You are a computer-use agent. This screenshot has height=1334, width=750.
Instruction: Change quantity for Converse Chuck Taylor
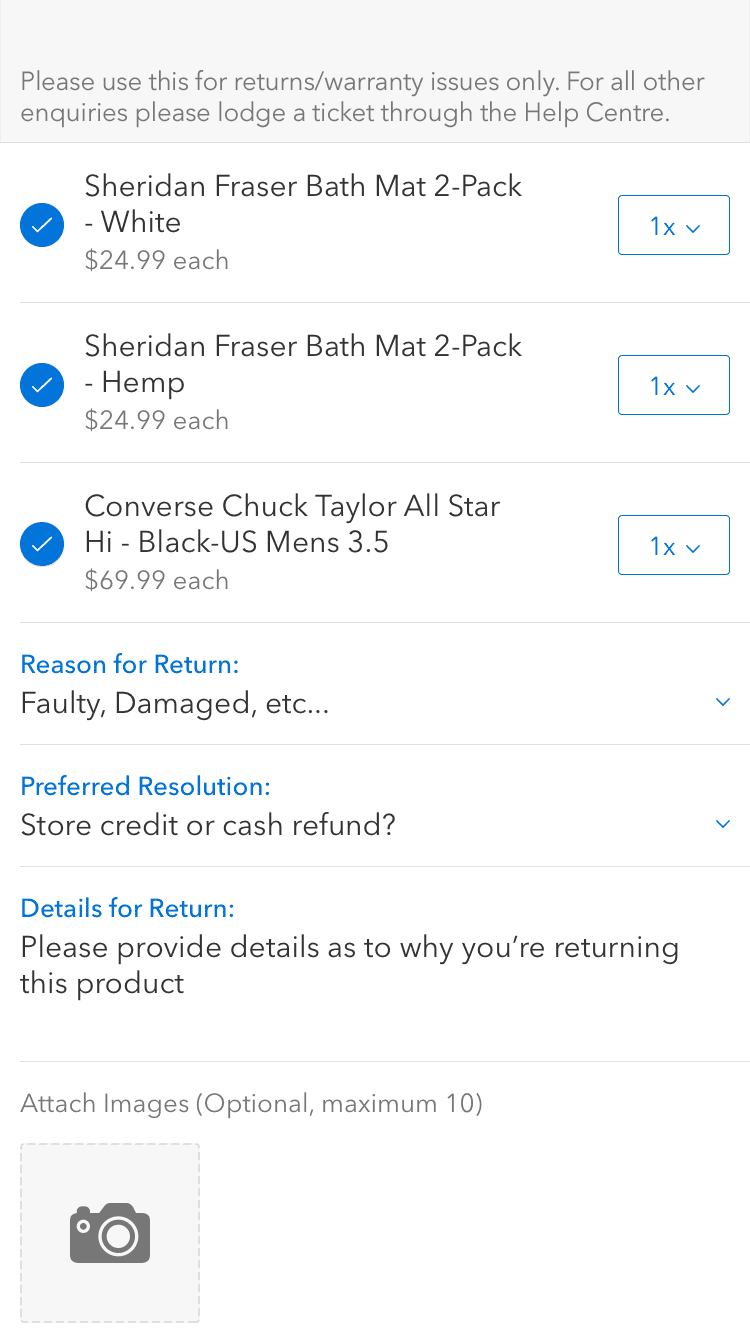click(673, 546)
